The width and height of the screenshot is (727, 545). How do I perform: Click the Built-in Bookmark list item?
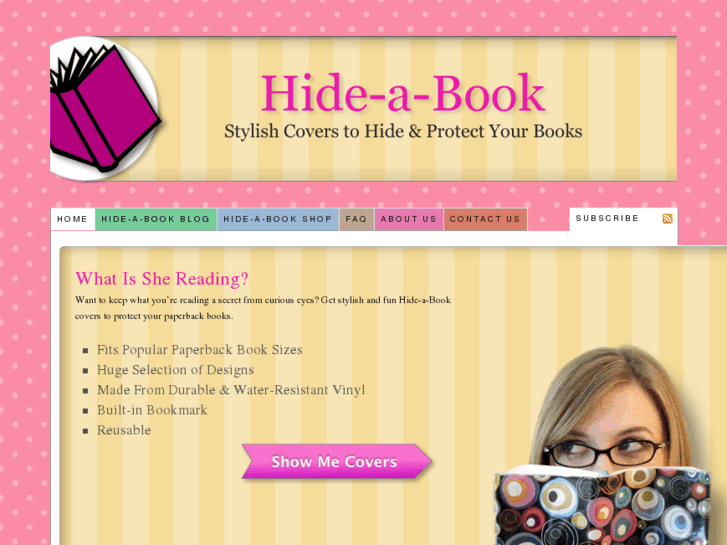152,410
